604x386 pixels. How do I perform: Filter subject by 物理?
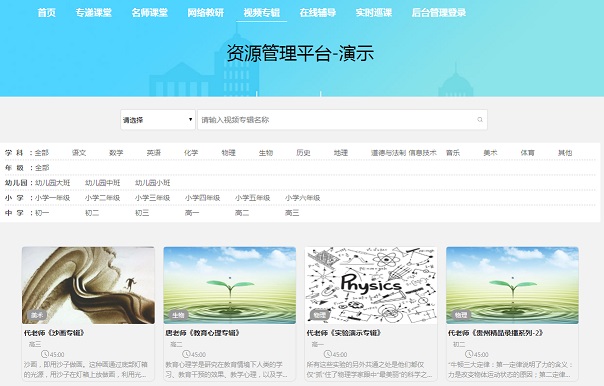[228, 153]
